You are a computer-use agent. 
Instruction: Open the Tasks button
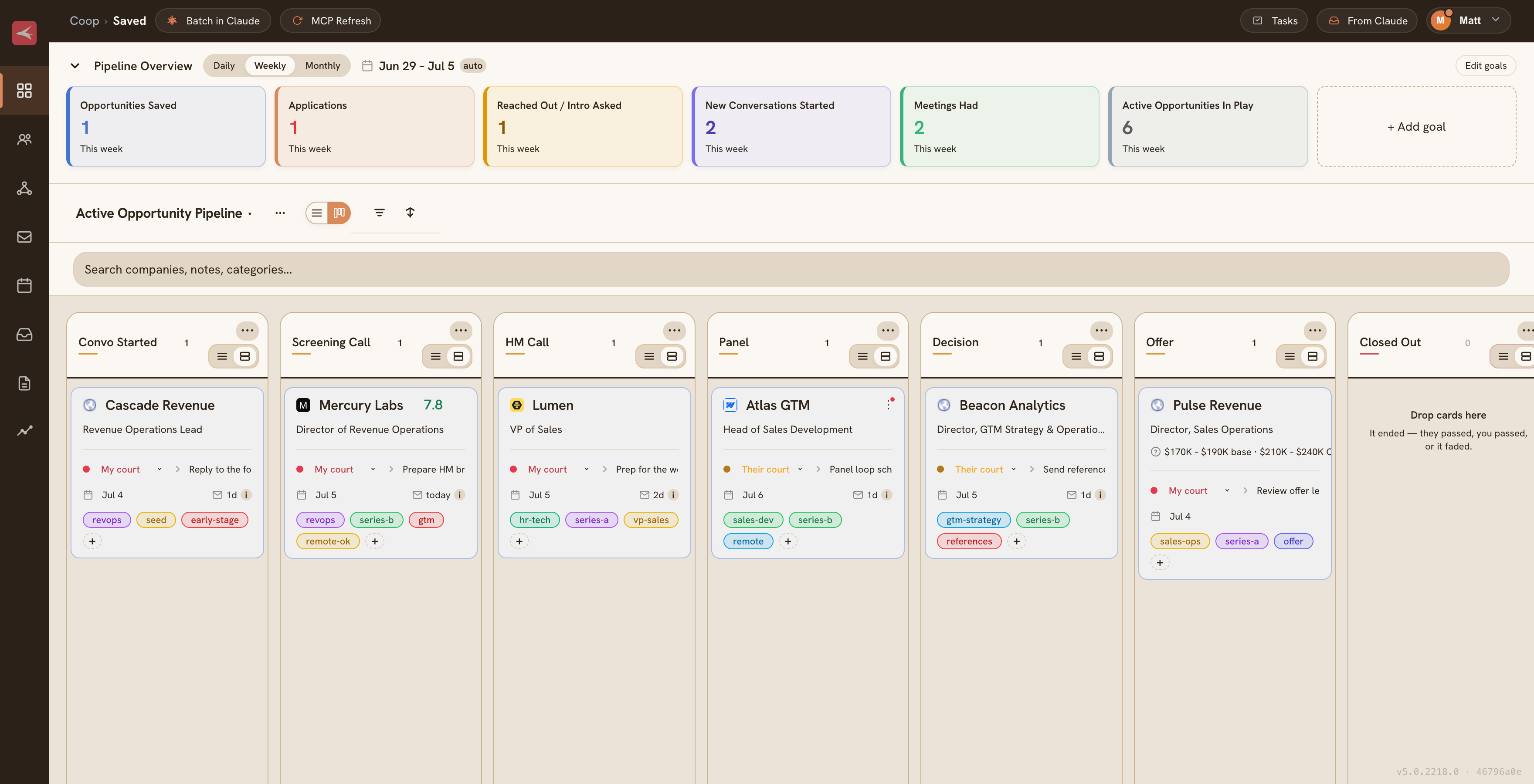(x=1274, y=20)
